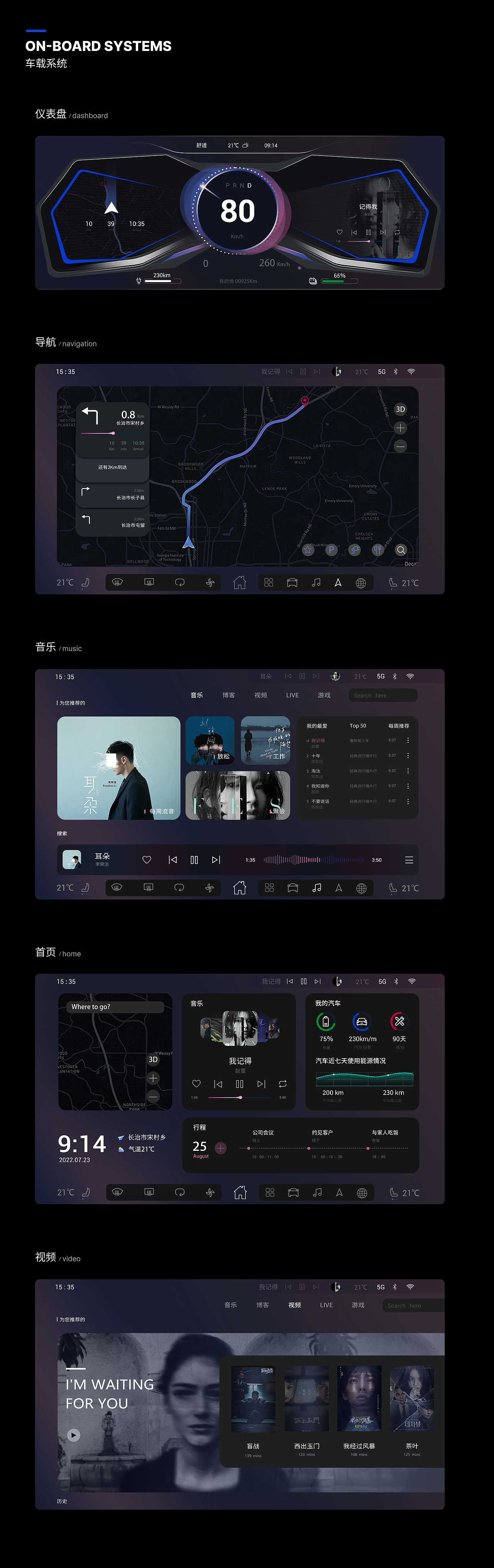Toggle repeat on dashboard media widget
This screenshot has height=1568, width=494.
point(397,232)
